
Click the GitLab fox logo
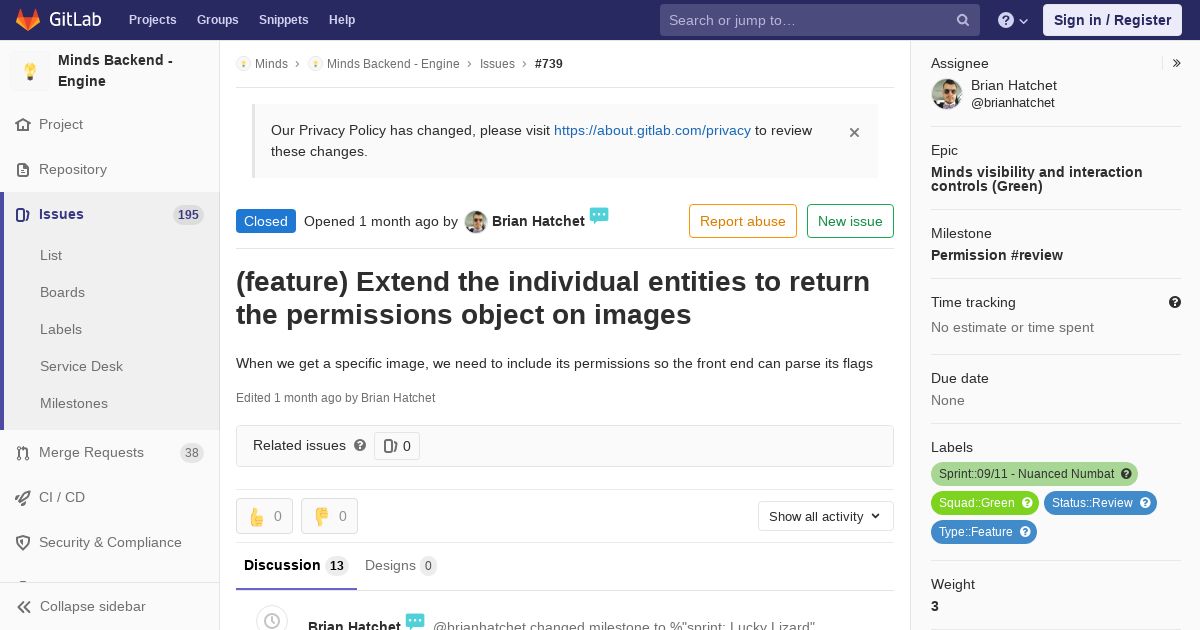[x=28, y=19]
